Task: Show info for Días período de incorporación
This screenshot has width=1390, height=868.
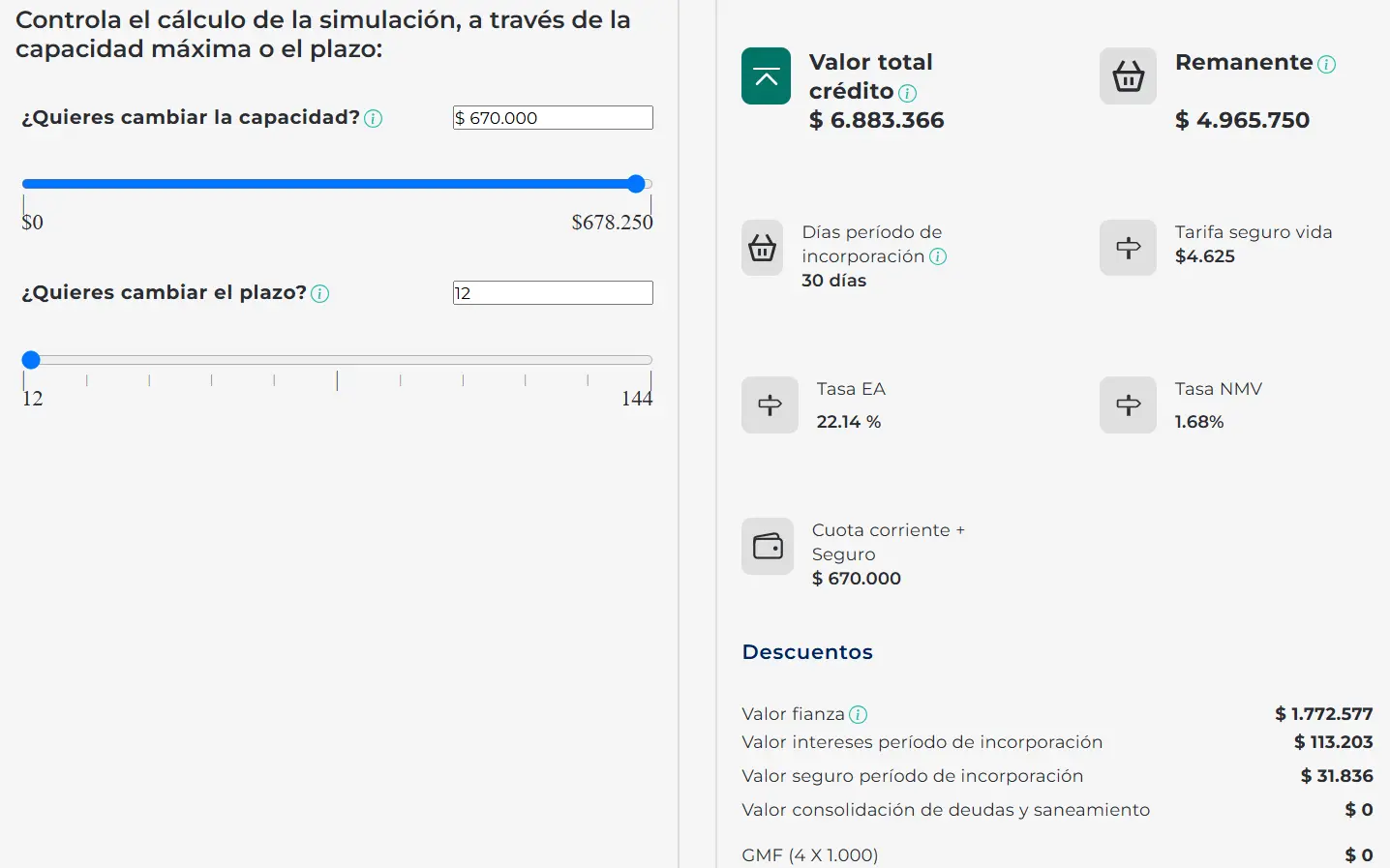Action: (x=938, y=256)
